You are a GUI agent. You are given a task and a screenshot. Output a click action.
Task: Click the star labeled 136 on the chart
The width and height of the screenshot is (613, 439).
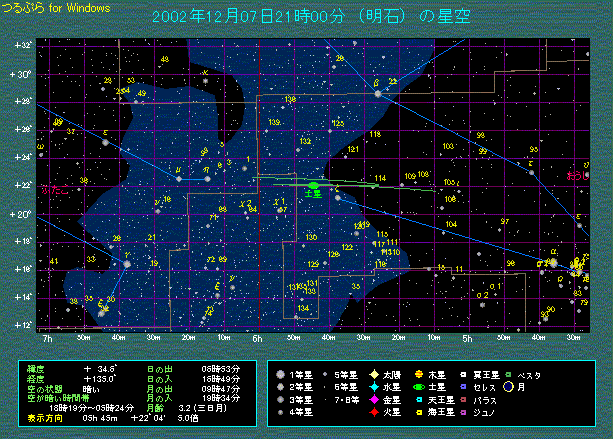pyautogui.click(x=290, y=100)
